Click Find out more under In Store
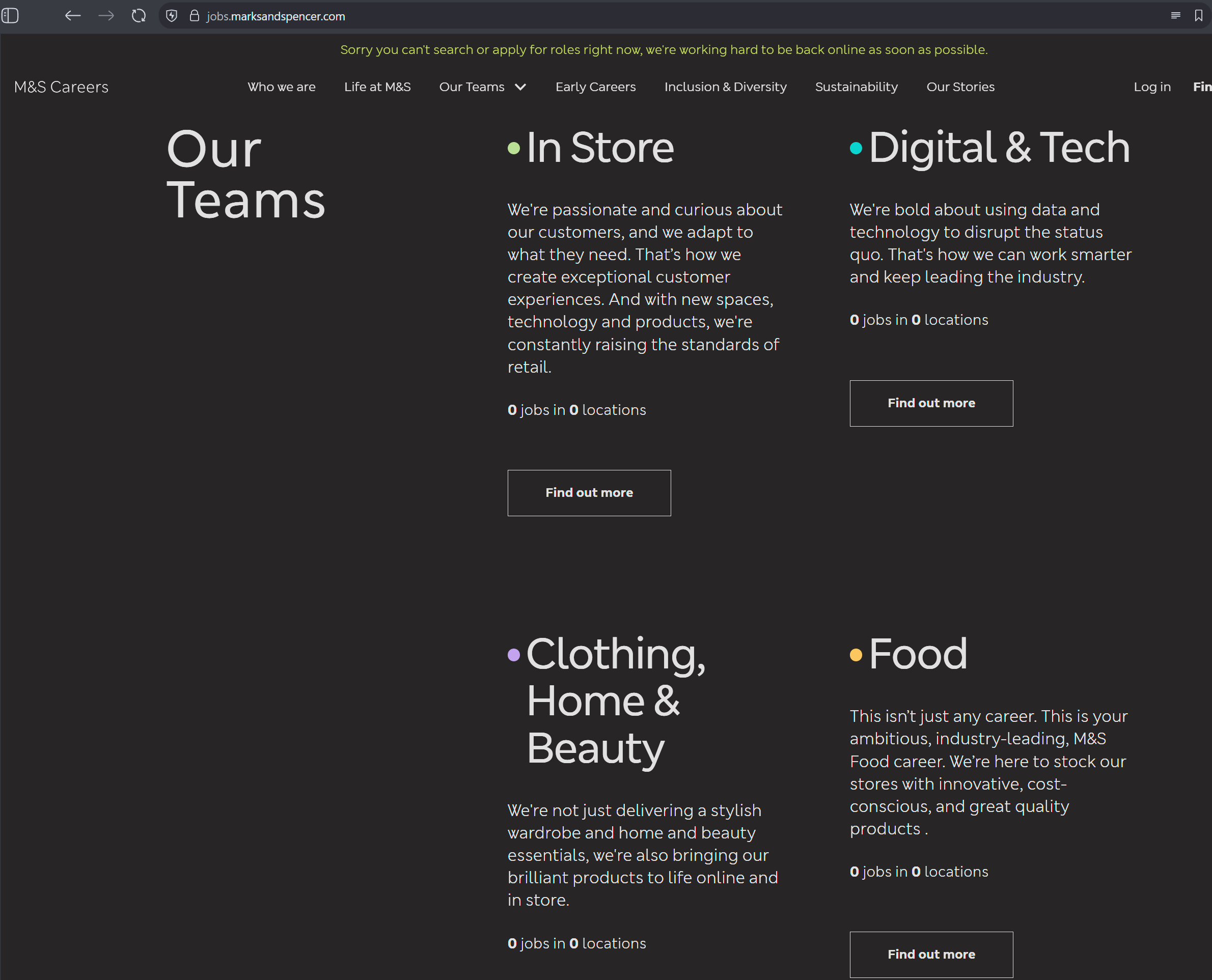Image resolution: width=1212 pixels, height=980 pixels. tap(589, 493)
